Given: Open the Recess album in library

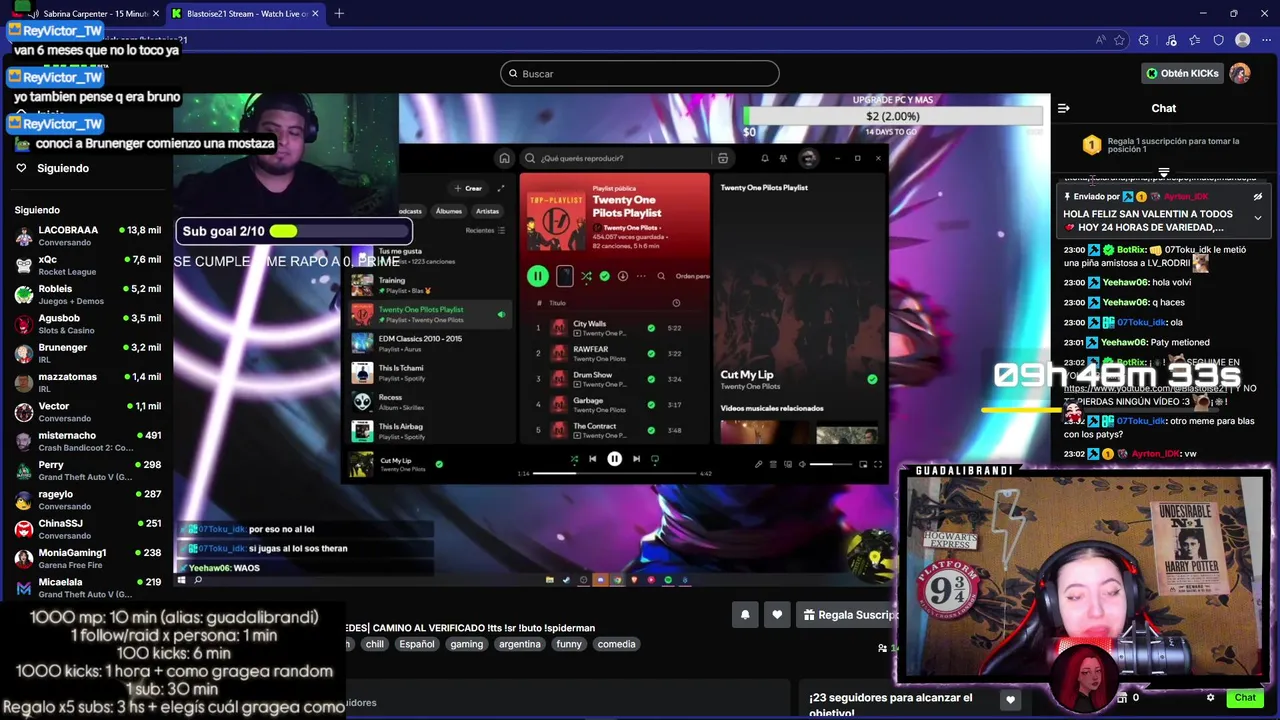Looking at the screenshot, I should click(x=430, y=401).
